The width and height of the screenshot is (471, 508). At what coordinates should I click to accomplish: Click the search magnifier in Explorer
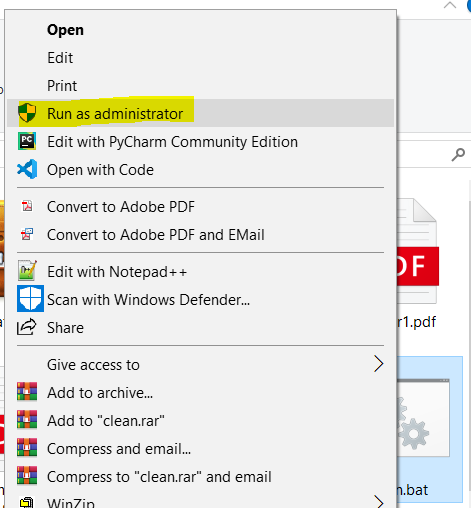458,154
